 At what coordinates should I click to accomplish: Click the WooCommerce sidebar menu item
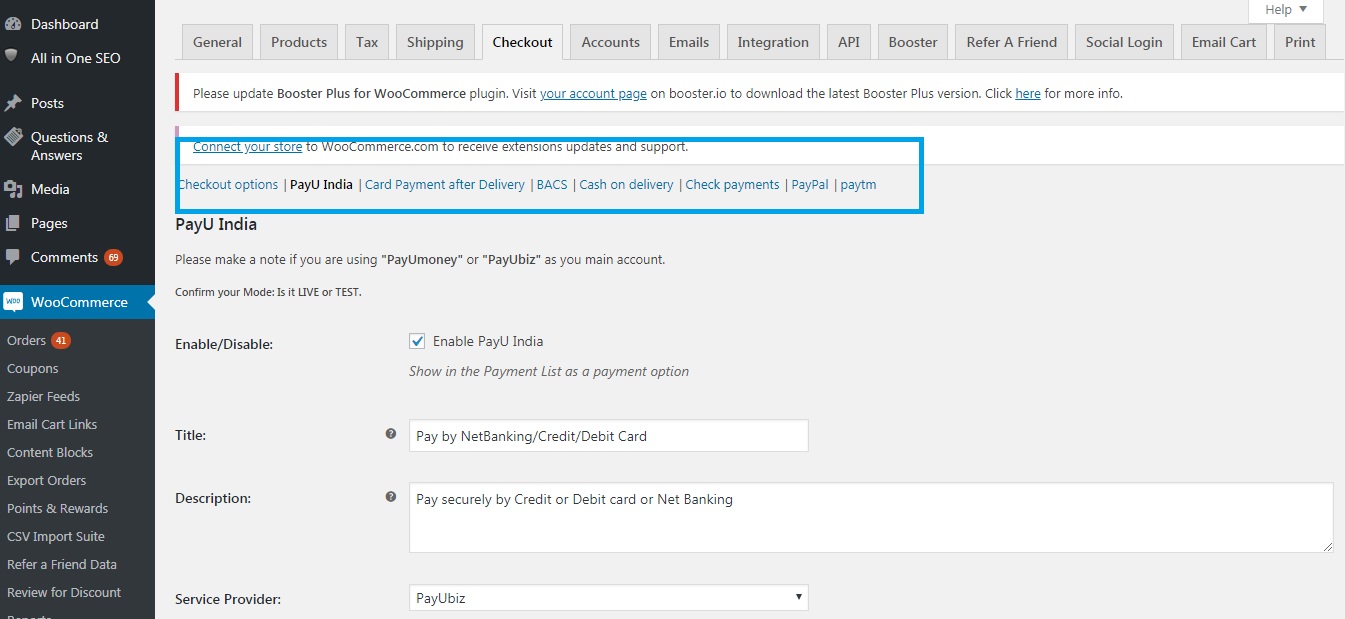tap(77, 302)
